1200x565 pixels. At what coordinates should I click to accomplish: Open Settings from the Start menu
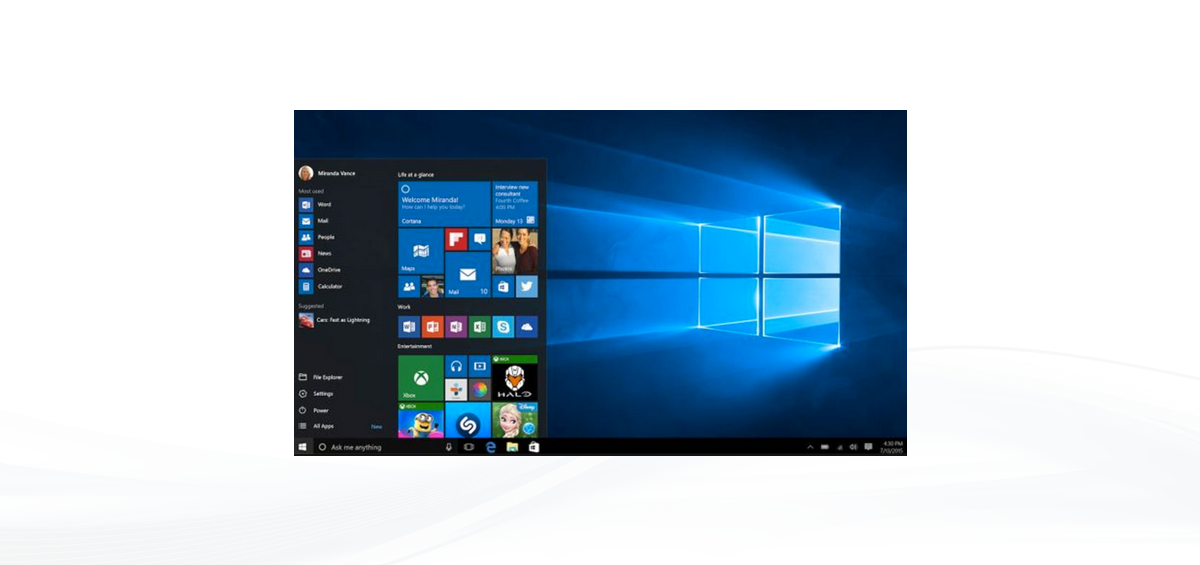[322, 394]
